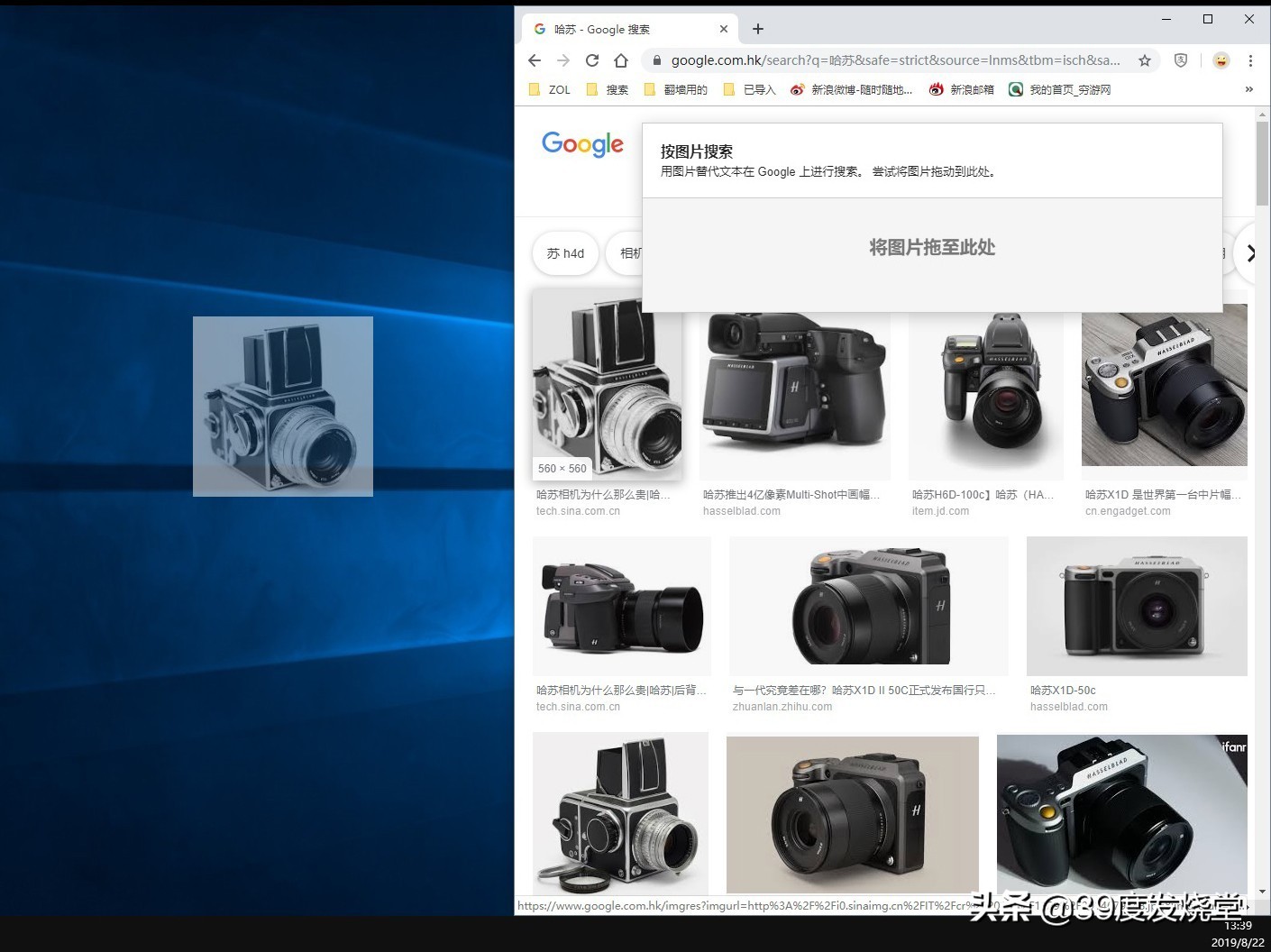Click the zhuanlan.zhihu.com source link

(x=782, y=707)
